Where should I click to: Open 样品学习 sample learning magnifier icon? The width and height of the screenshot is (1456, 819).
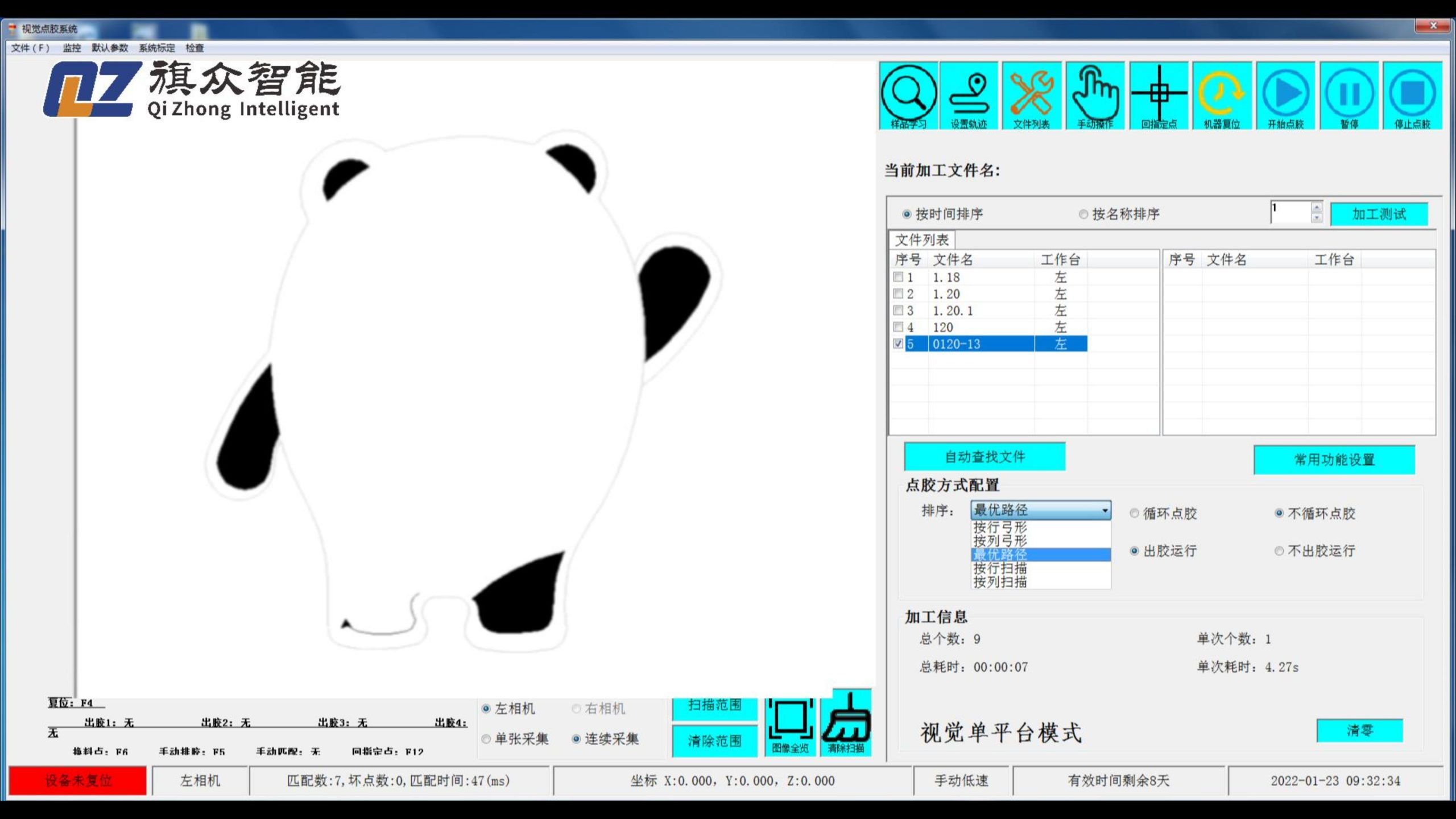908,96
